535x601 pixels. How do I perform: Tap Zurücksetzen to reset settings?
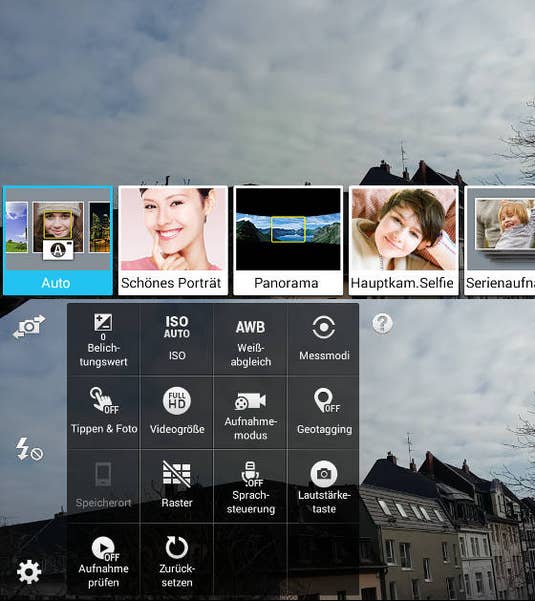[x=177, y=561]
